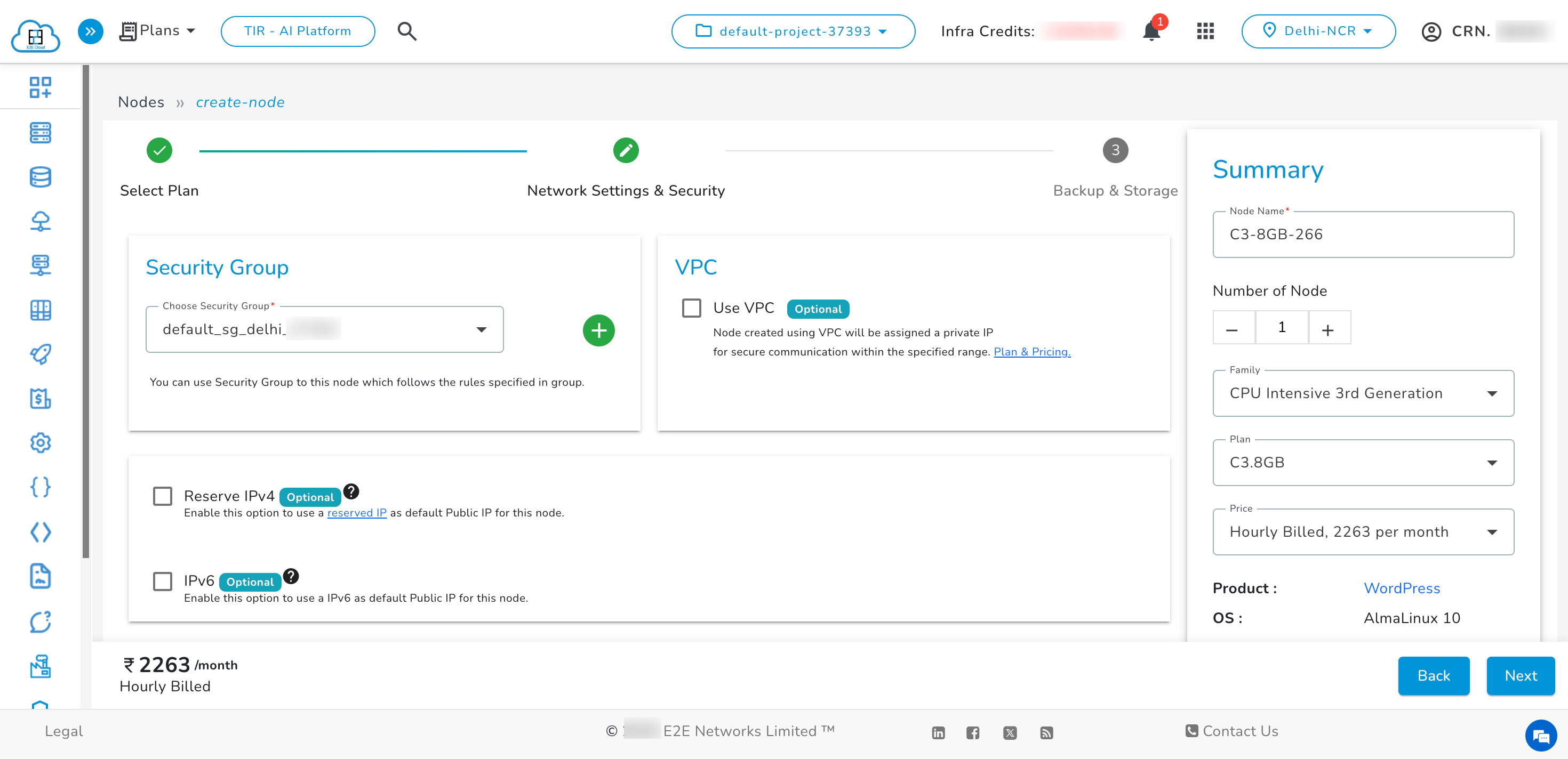Image resolution: width=1568 pixels, height=759 pixels.
Task: Open the Delhi-NCR region selector
Action: (x=1318, y=31)
